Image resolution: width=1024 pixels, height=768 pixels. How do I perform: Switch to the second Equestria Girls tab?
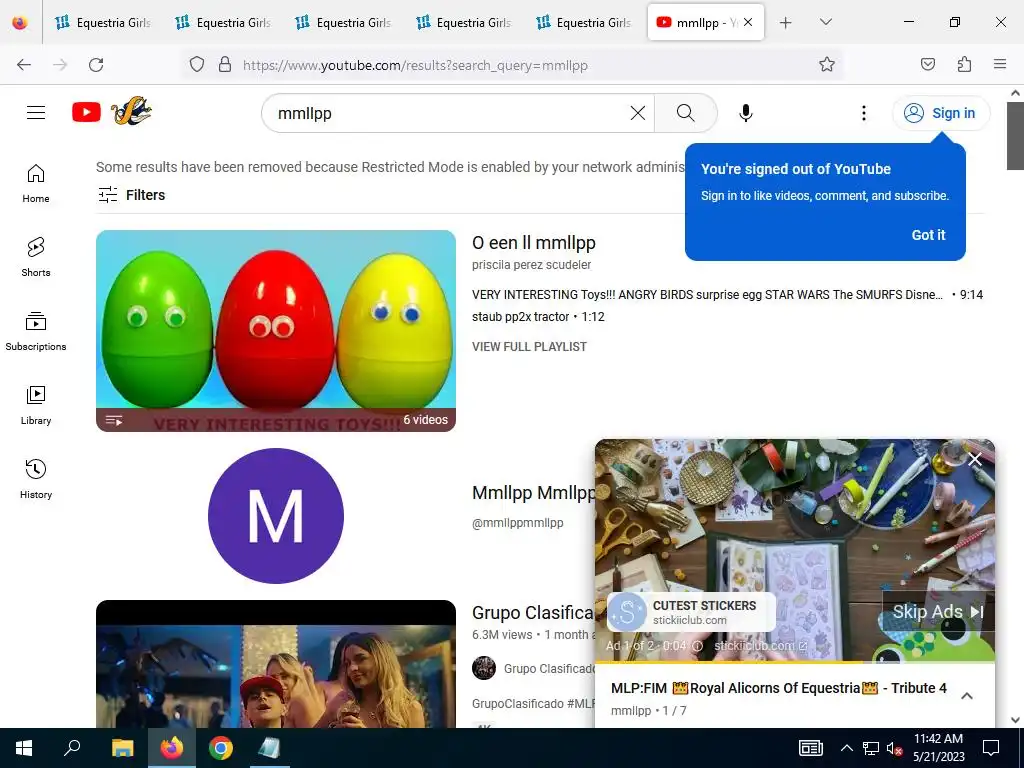point(223,22)
